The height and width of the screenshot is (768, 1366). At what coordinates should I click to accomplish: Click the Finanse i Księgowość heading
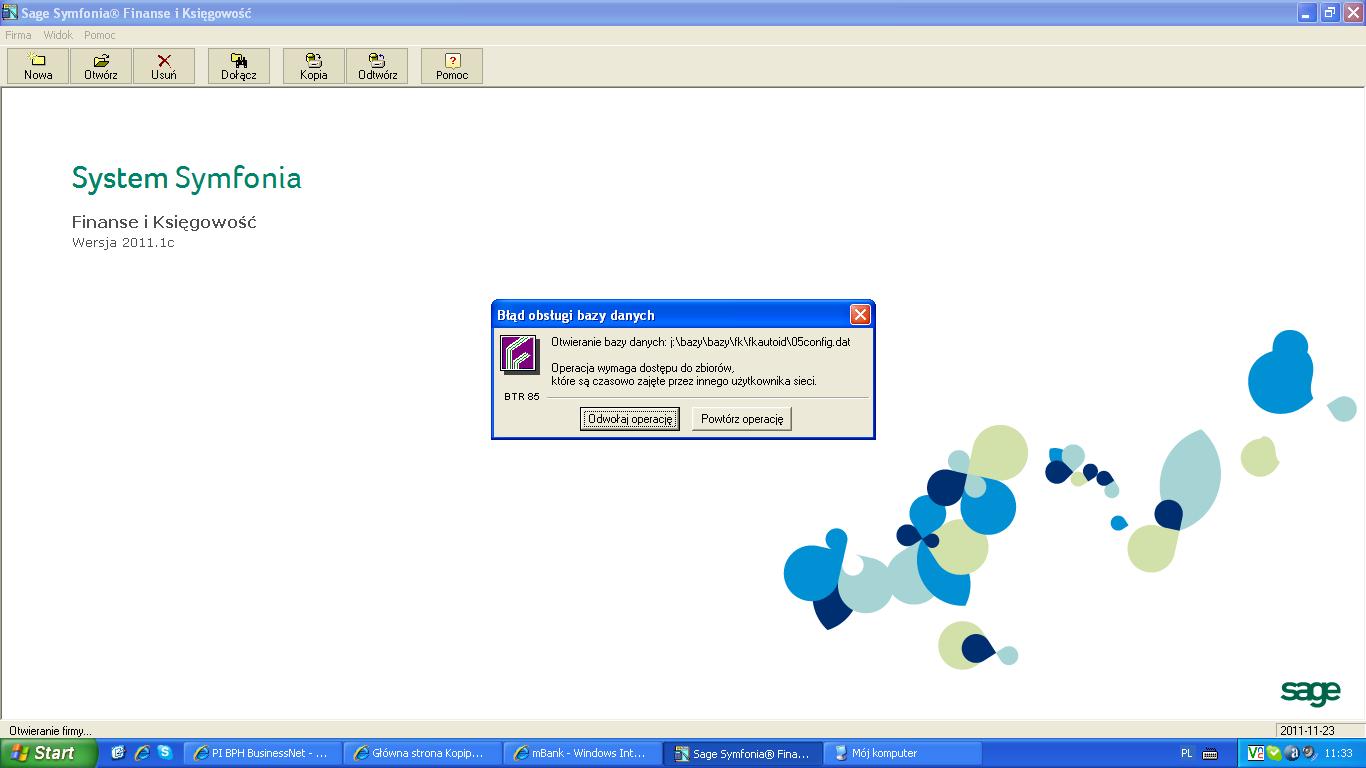click(164, 222)
